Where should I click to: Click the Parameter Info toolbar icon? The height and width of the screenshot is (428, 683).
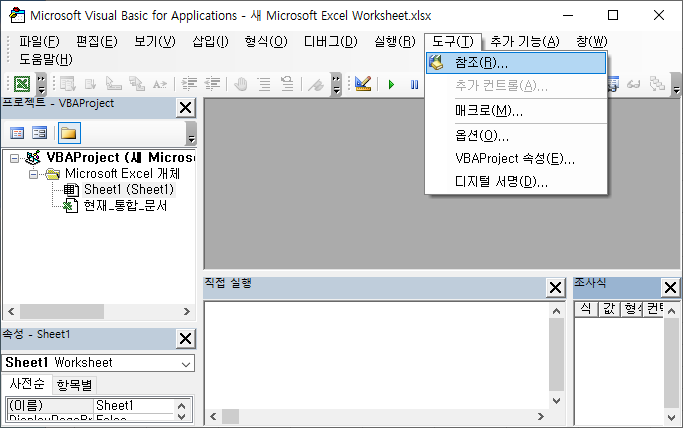pyautogui.click(x=137, y=84)
